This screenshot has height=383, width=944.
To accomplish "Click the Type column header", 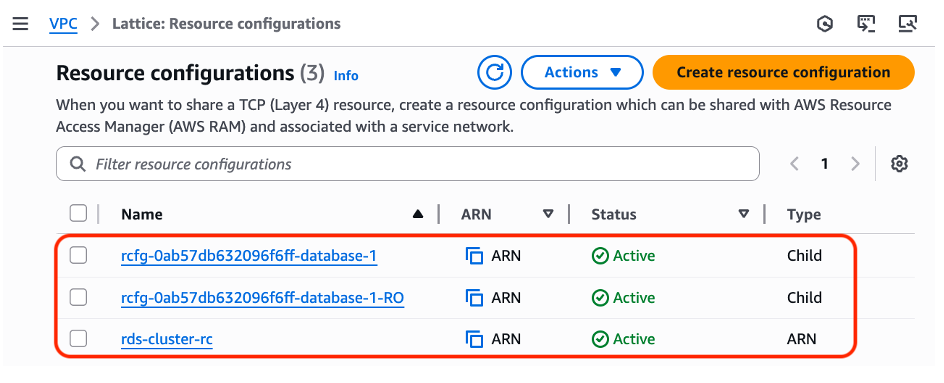I will pos(804,214).
